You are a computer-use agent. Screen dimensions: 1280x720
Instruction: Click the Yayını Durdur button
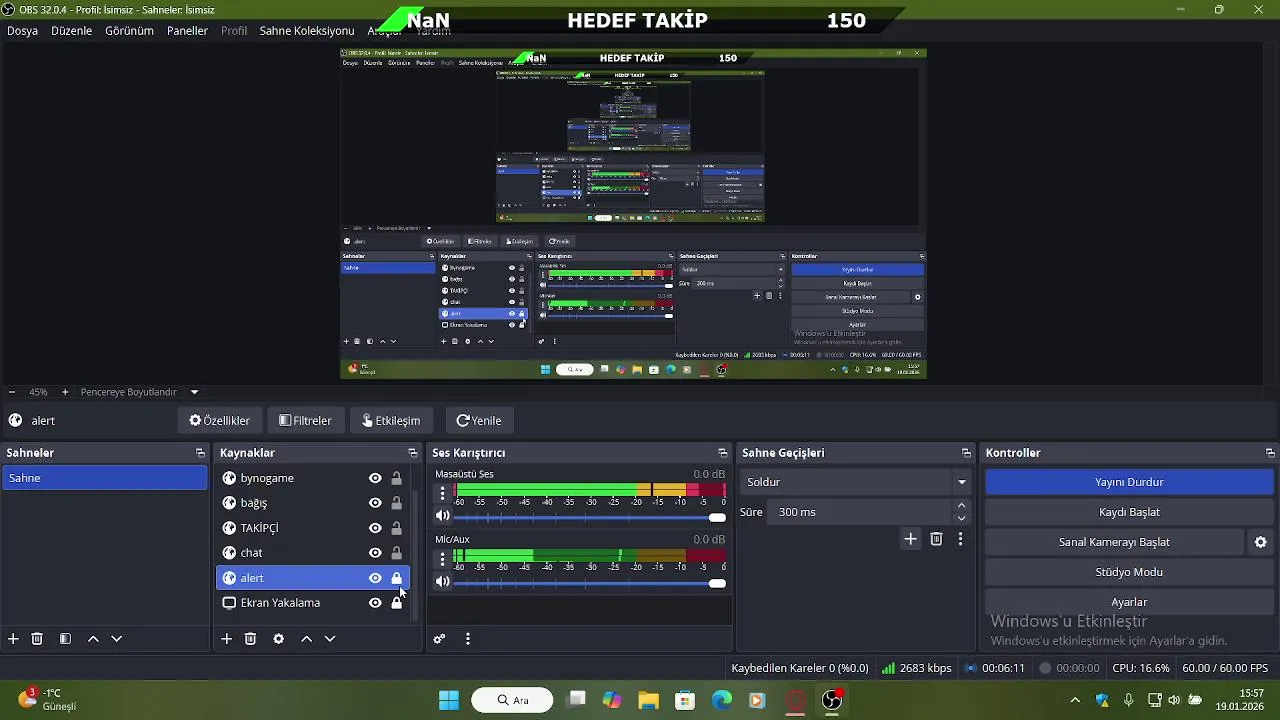(1129, 482)
